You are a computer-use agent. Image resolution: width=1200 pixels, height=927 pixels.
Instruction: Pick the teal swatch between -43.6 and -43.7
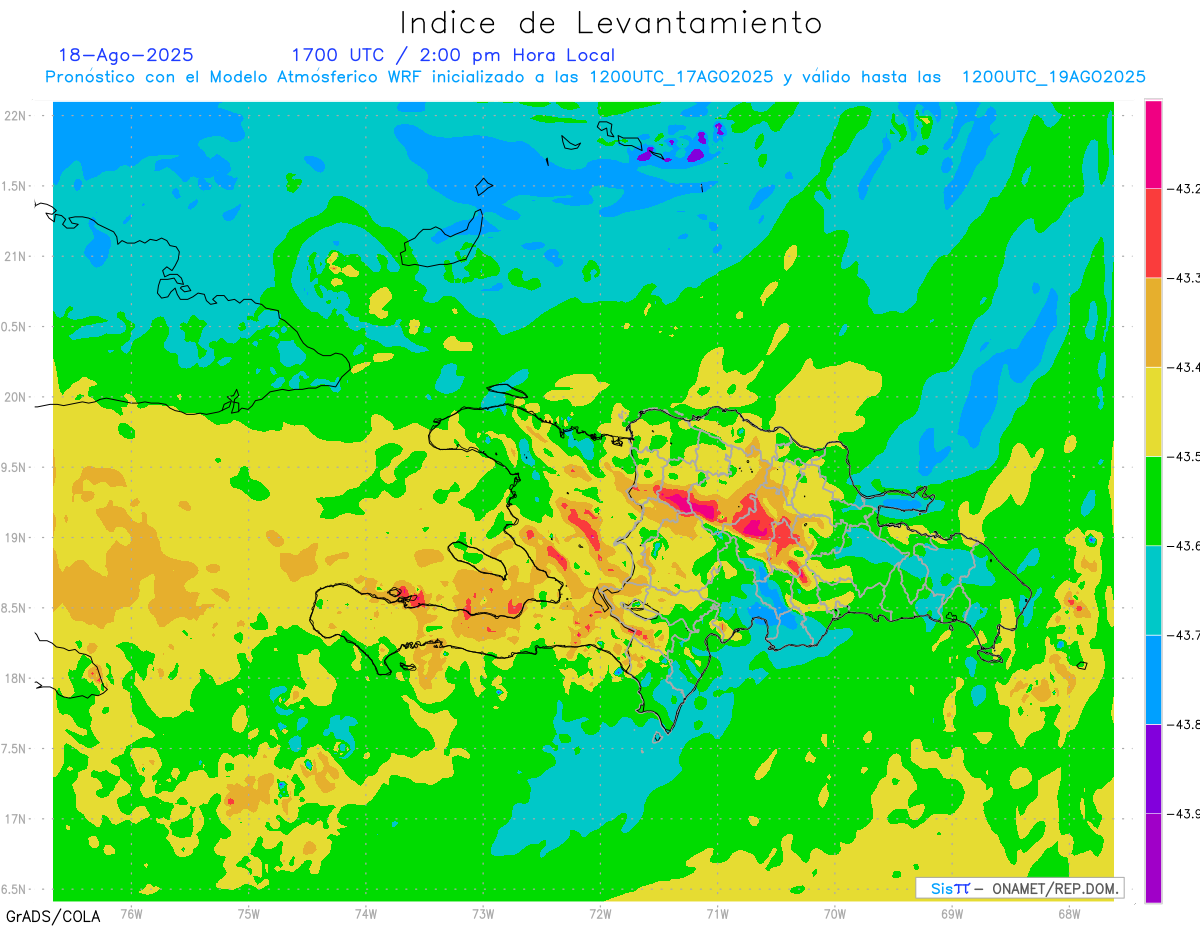coord(1153,590)
